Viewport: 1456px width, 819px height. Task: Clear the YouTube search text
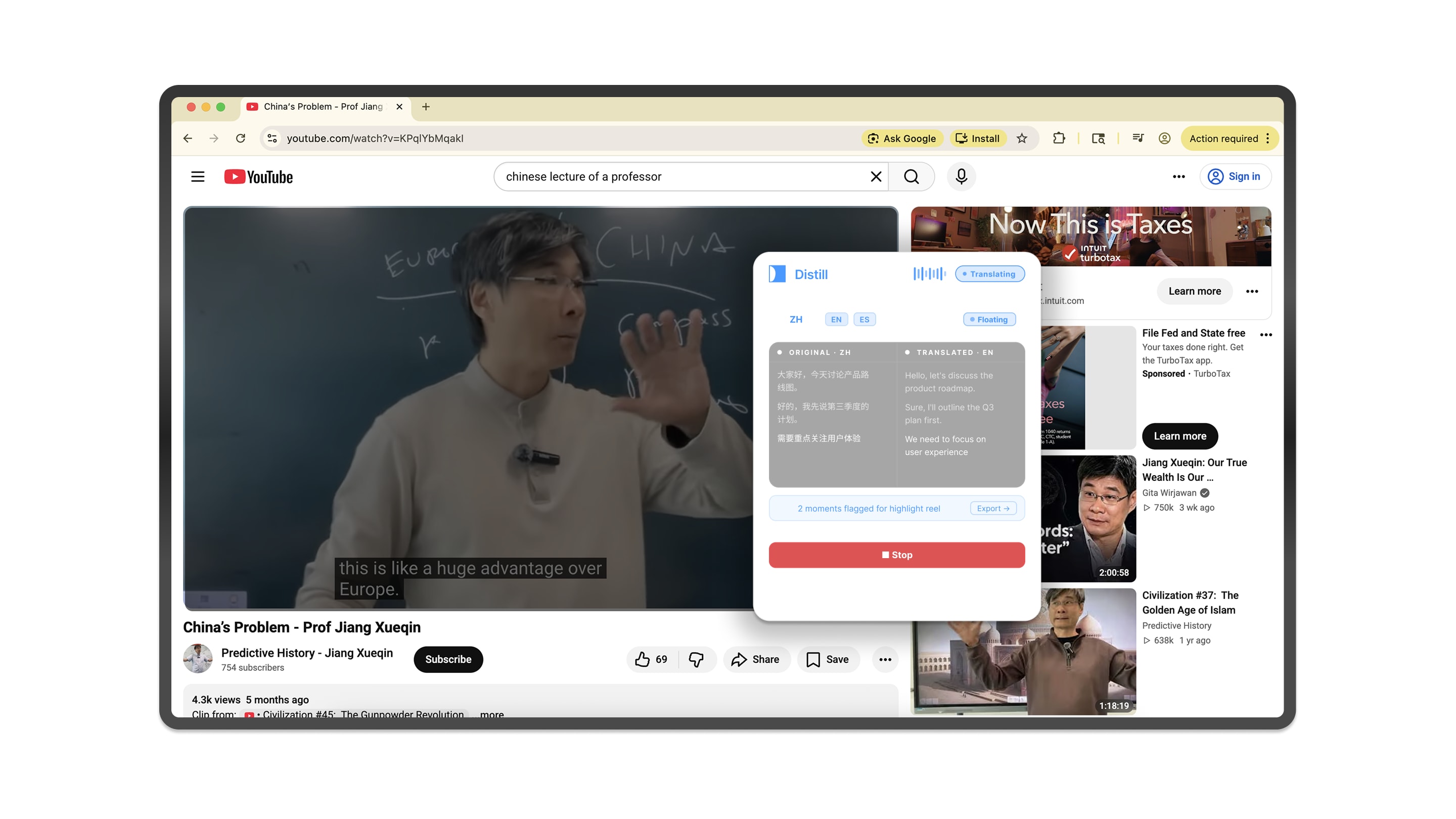click(x=876, y=177)
